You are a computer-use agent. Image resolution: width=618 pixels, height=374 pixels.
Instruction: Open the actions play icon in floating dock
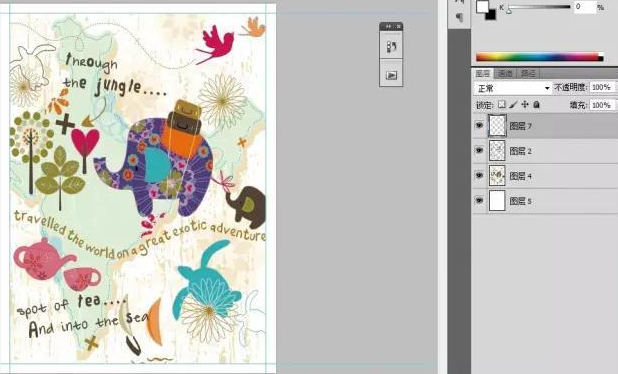click(x=391, y=75)
